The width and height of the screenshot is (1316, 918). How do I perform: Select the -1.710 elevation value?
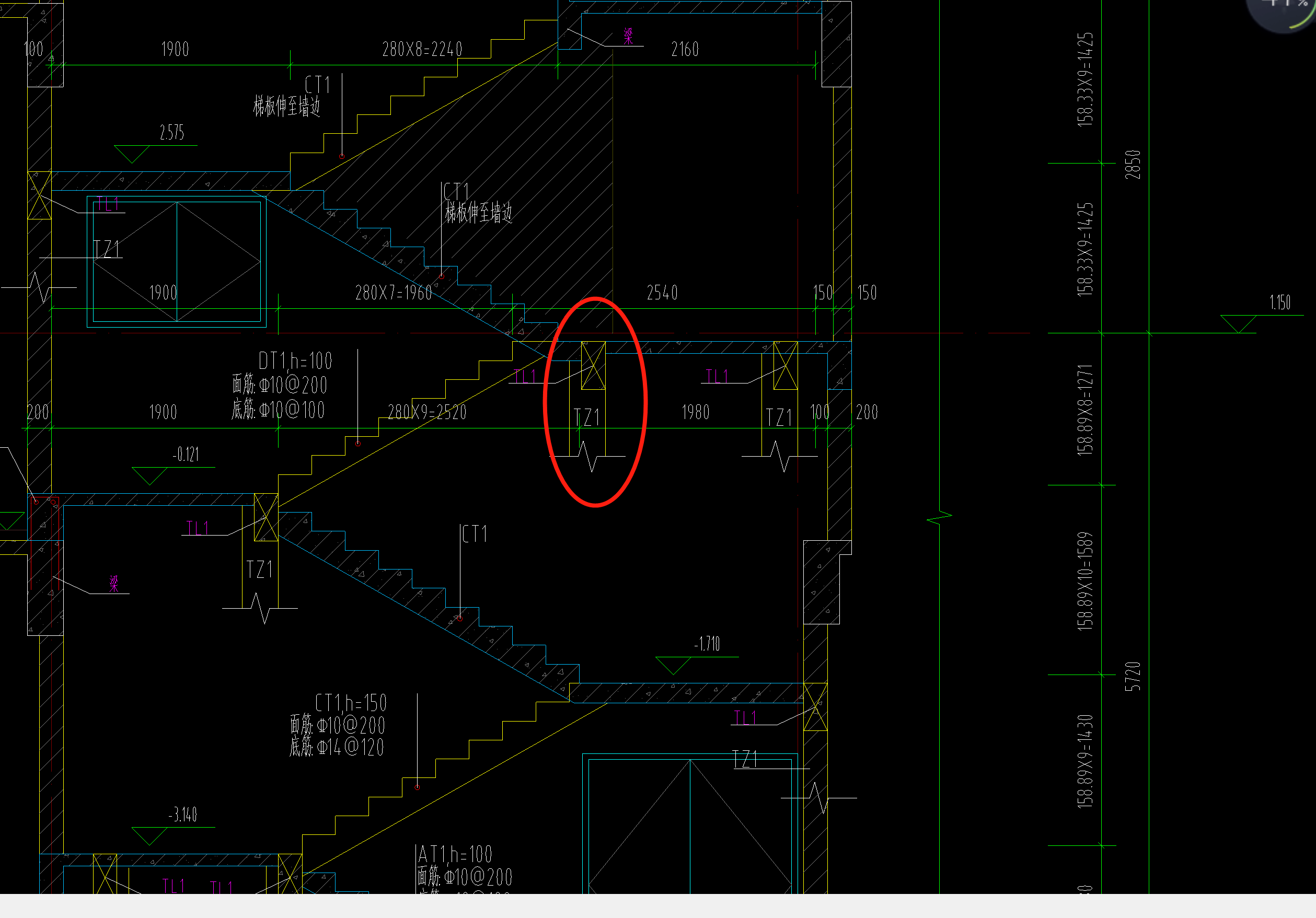pos(707,644)
